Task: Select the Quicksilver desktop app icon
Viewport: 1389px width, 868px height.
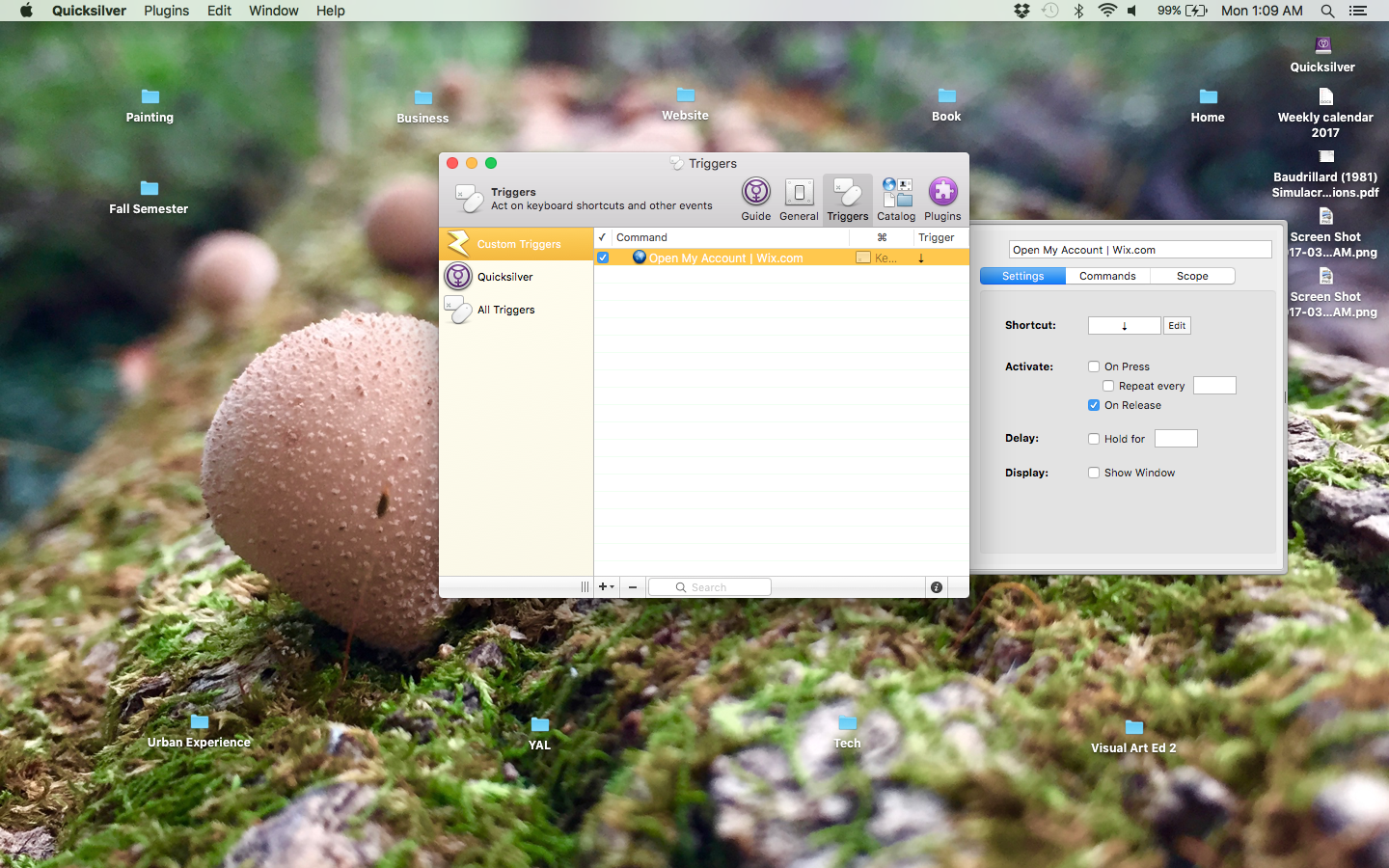Action: 1322,54
